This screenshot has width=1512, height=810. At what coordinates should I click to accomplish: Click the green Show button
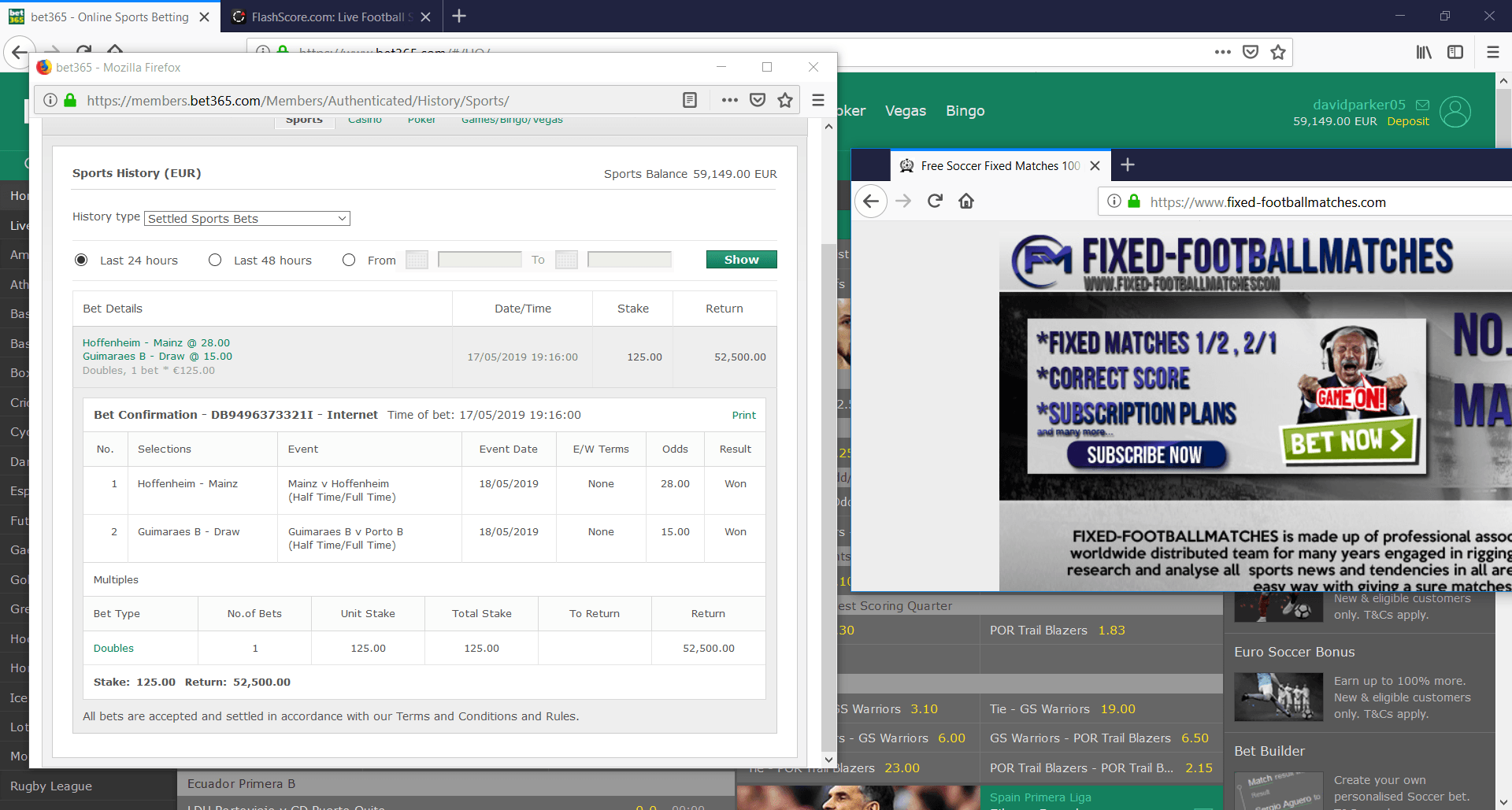click(741, 260)
